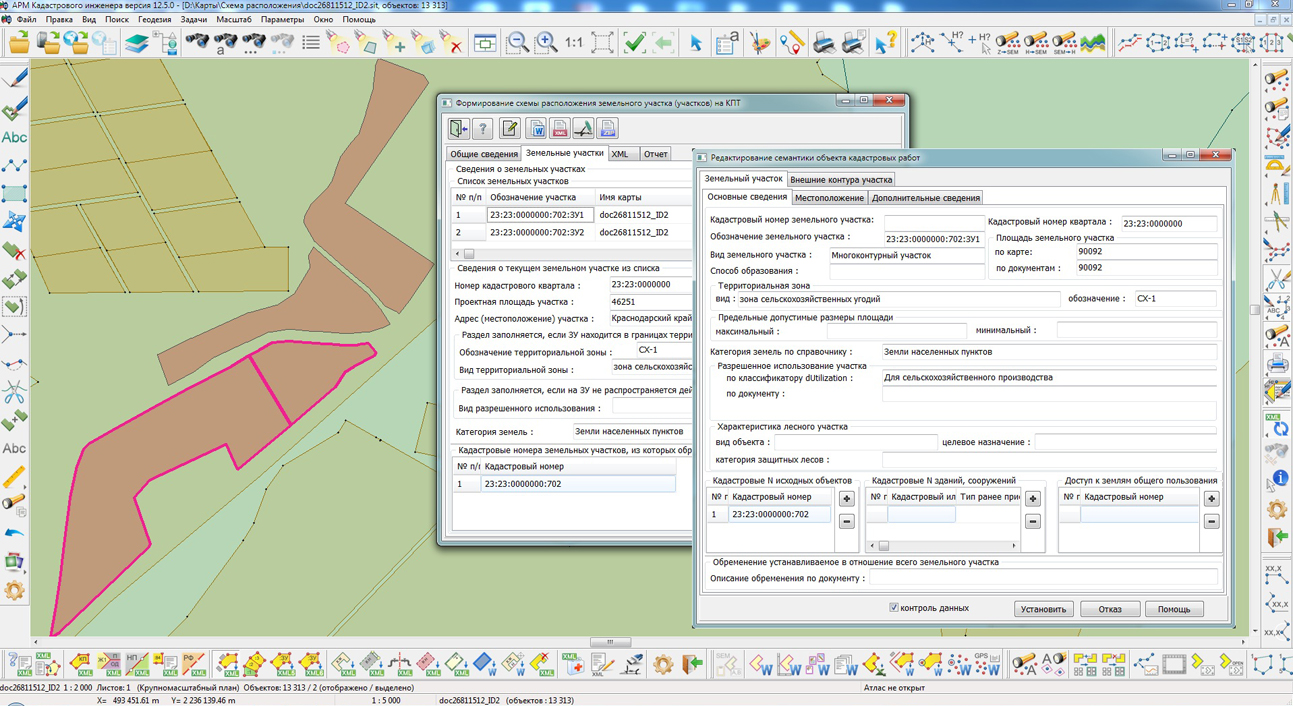Click the 'Вид земельного участка' field
Viewport: 1293px width, 706px height.
[906, 255]
